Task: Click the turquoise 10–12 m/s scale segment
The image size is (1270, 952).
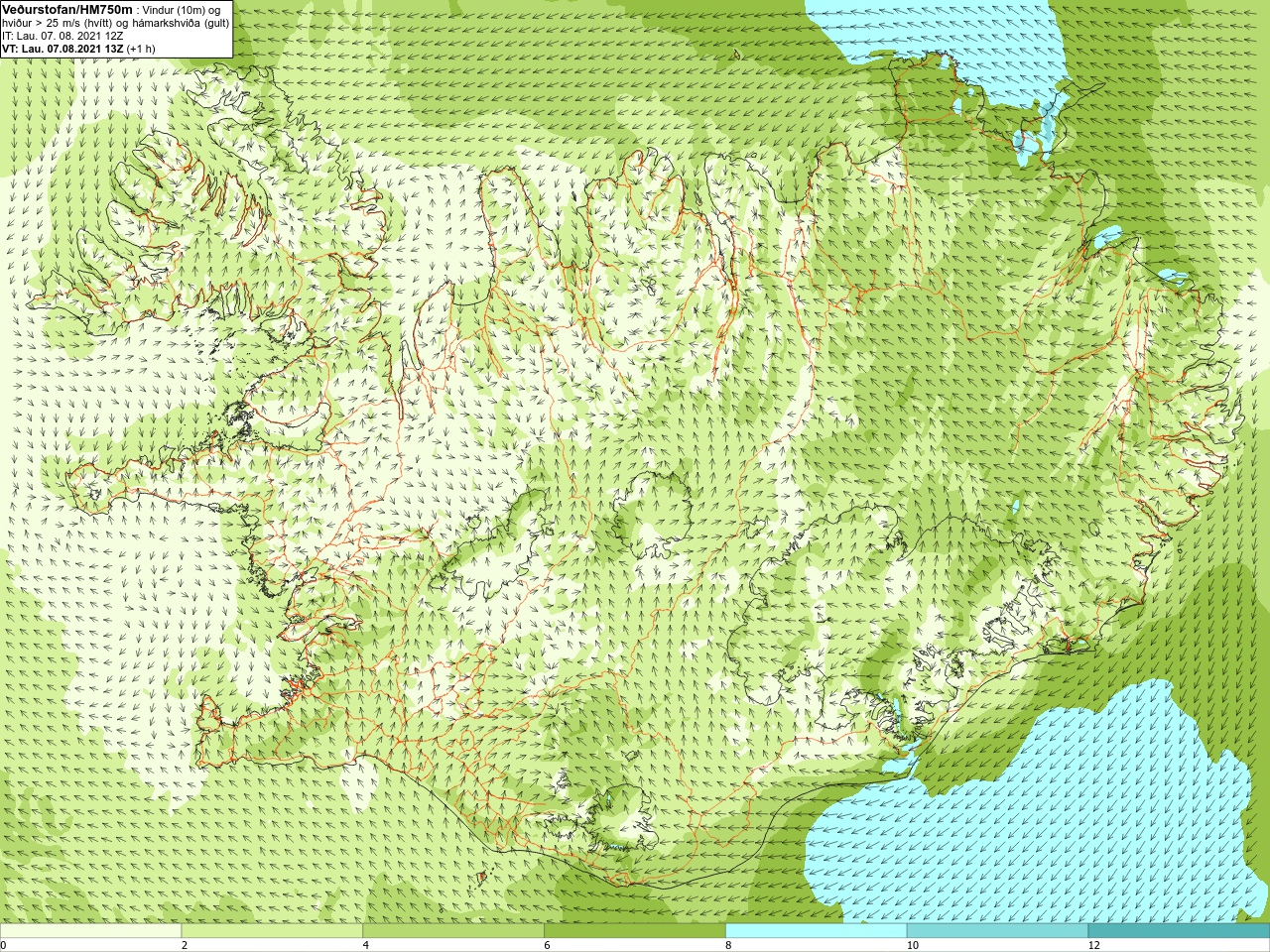Action: coord(997,931)
